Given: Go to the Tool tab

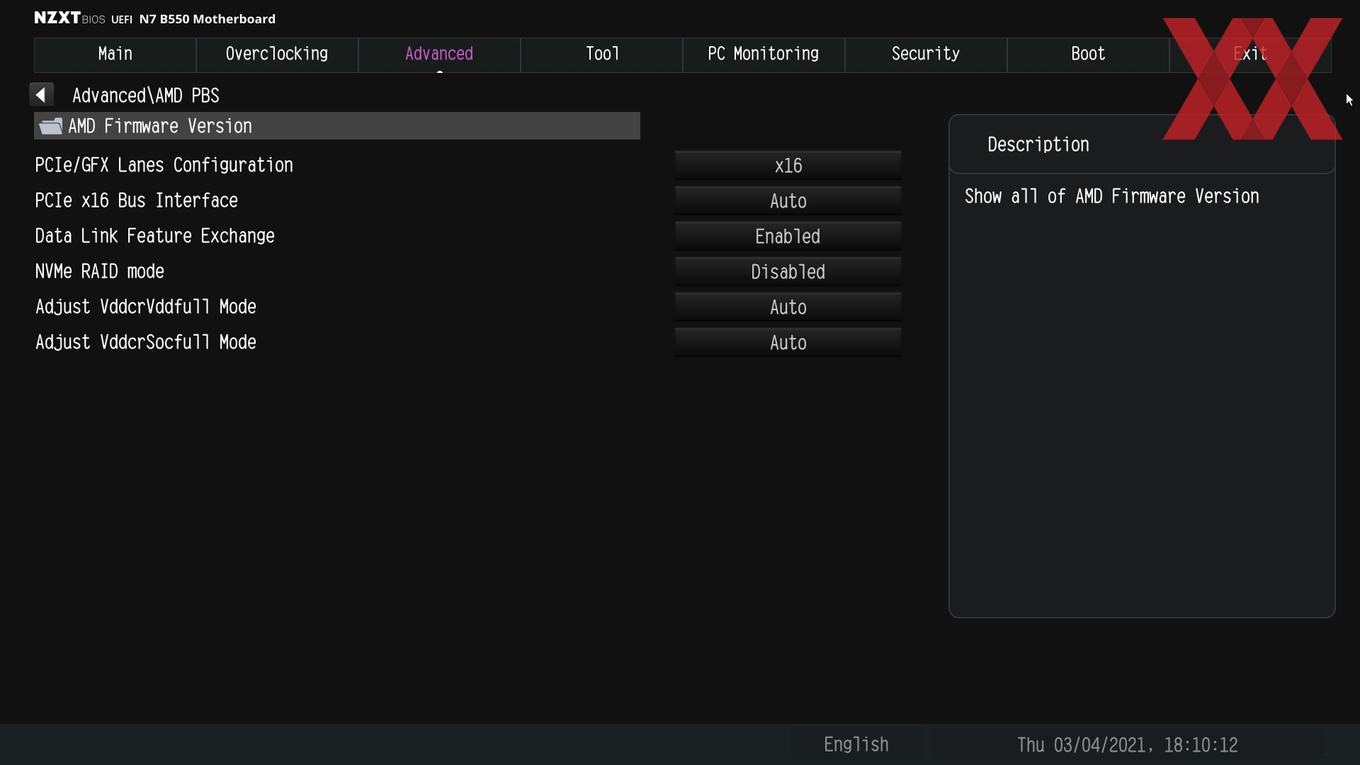Looking at the screenshot, I should (602, 54).
